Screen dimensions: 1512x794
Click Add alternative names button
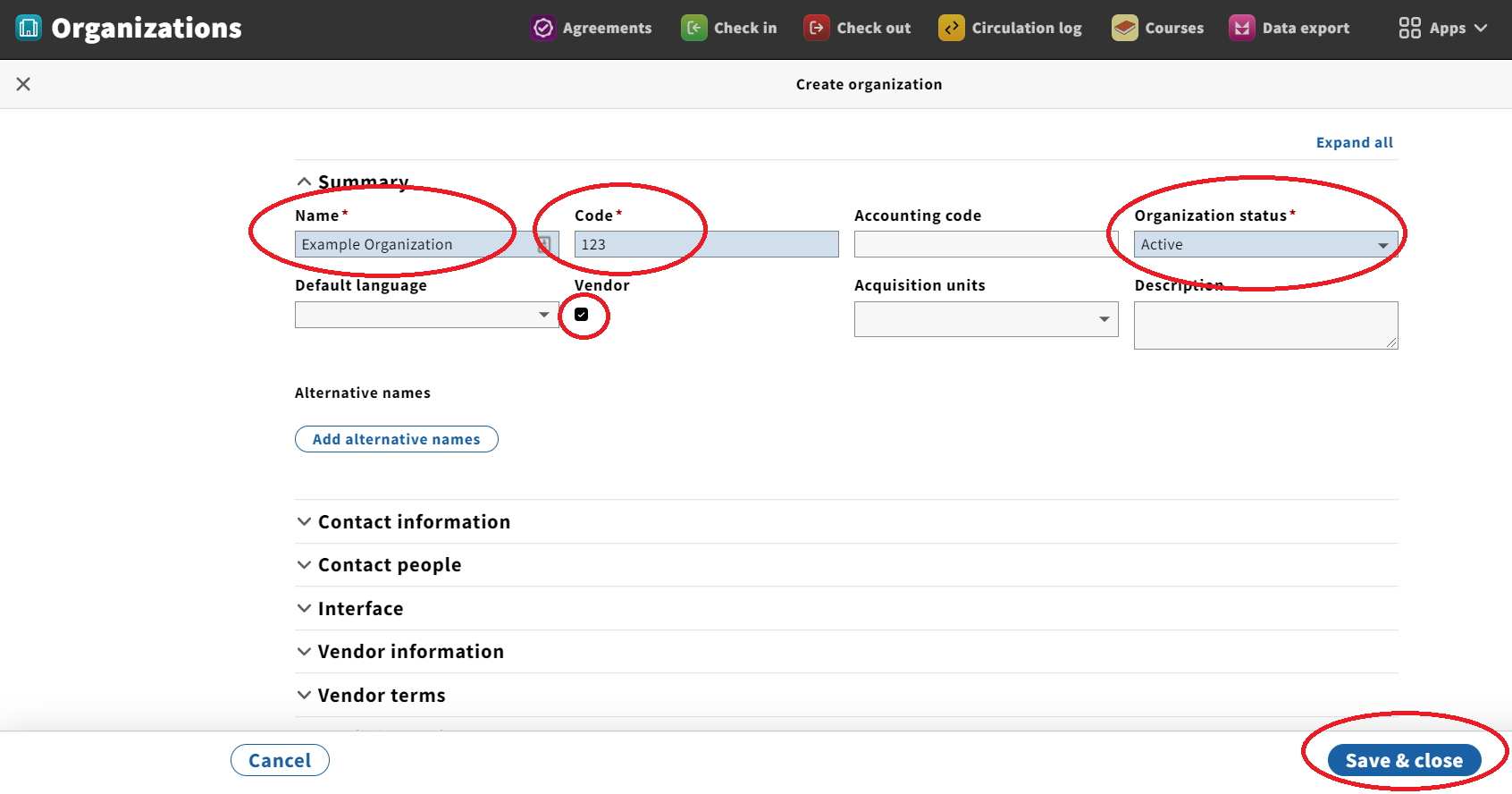coord(397,439)
